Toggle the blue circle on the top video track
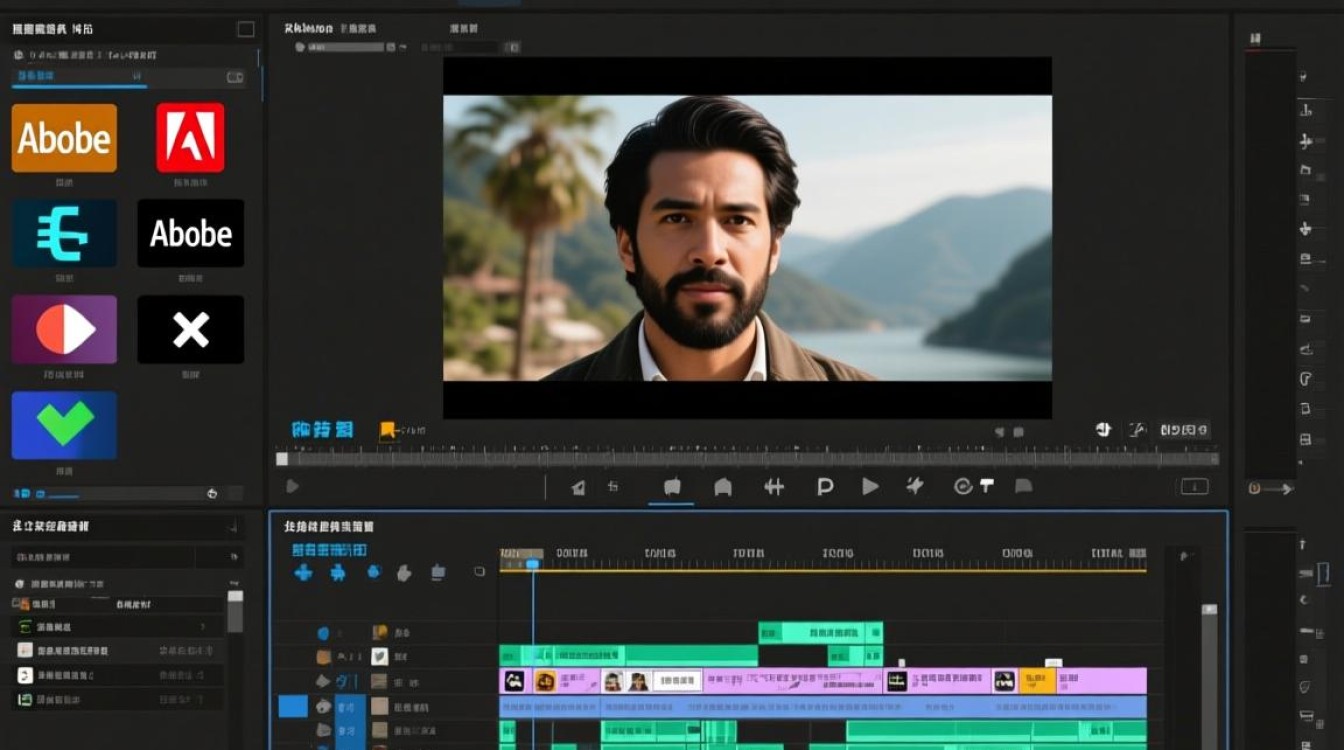The width and height of the screenshot is (1344, 750). click(x=323, y=633)
